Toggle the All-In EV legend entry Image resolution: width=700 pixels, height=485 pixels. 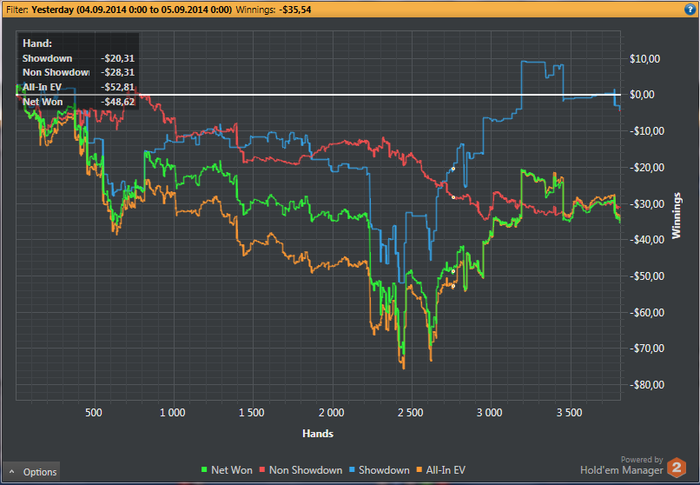[441, 470]
